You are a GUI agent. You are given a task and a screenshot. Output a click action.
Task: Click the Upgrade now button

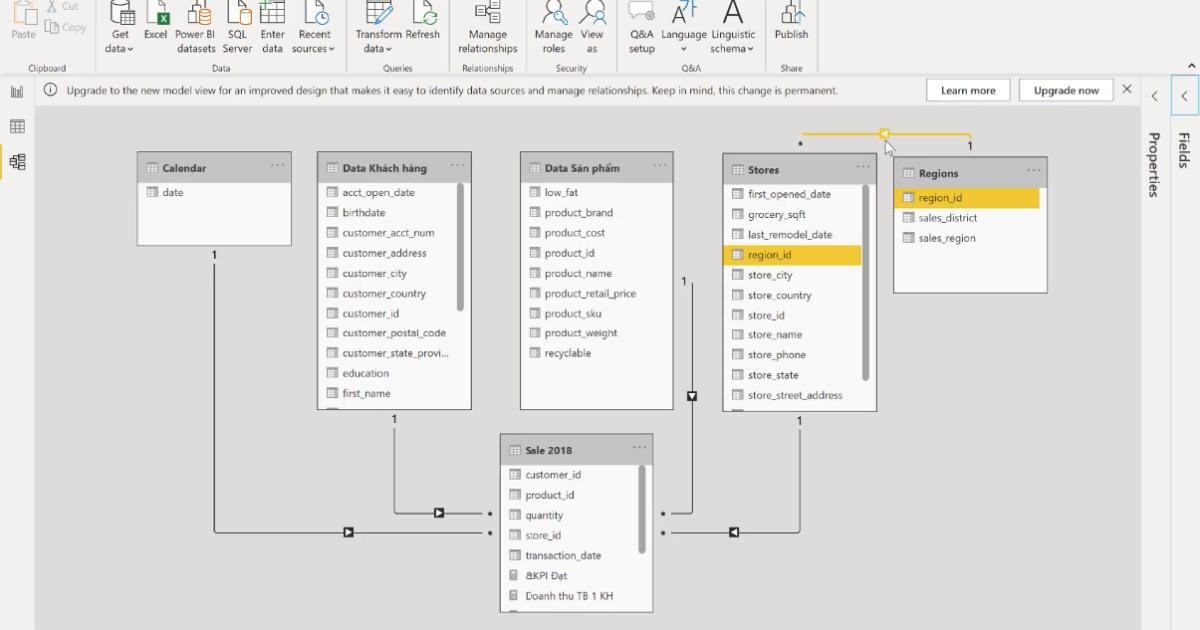[1066, 89]
